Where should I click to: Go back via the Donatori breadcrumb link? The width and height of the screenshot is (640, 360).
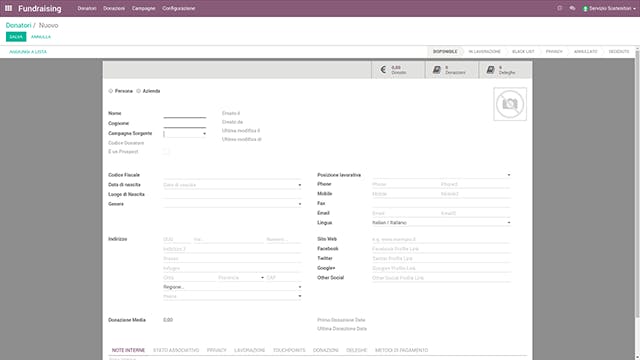click(18, 25)
